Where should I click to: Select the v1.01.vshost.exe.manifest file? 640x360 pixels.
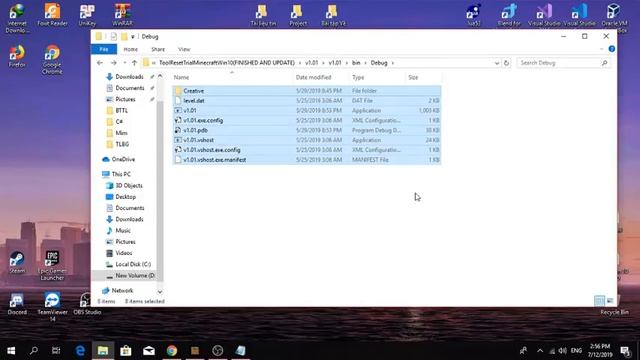[x=306, y=160]
